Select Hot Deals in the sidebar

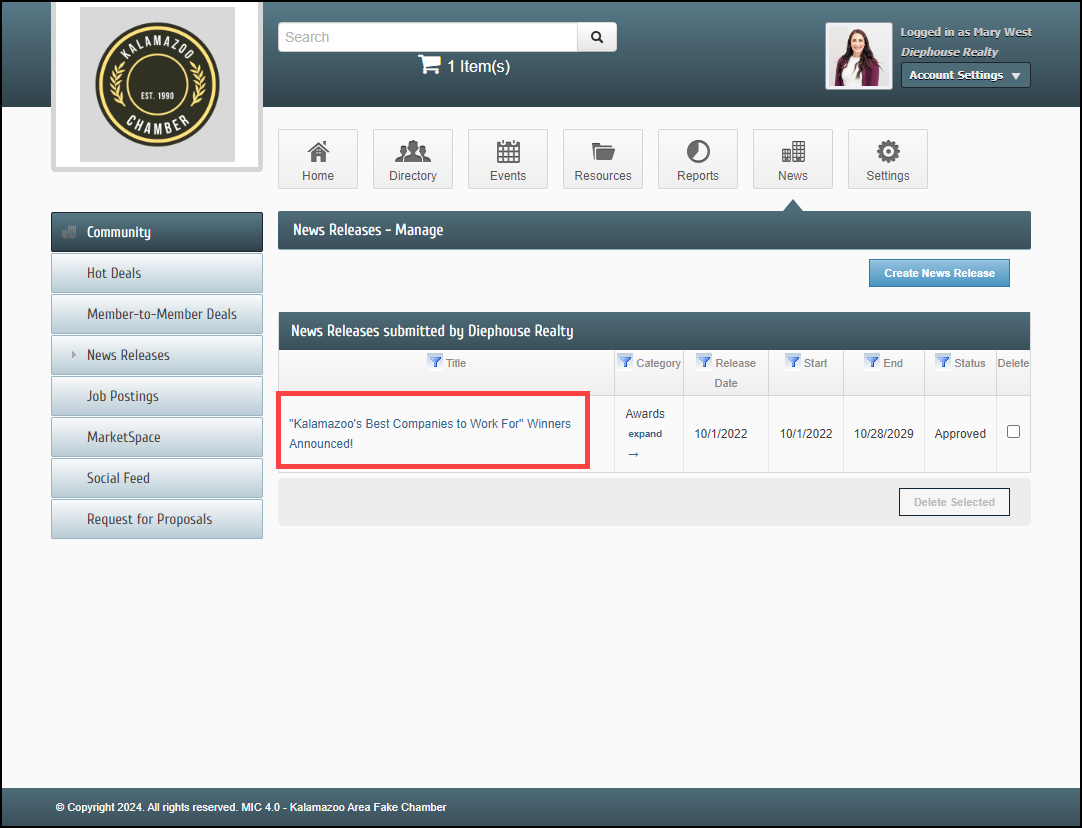157,273
